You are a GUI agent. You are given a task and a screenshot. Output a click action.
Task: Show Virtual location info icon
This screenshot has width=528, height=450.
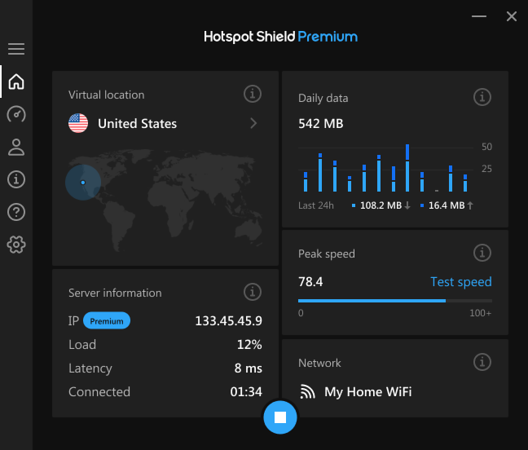[x=252, y=94]
